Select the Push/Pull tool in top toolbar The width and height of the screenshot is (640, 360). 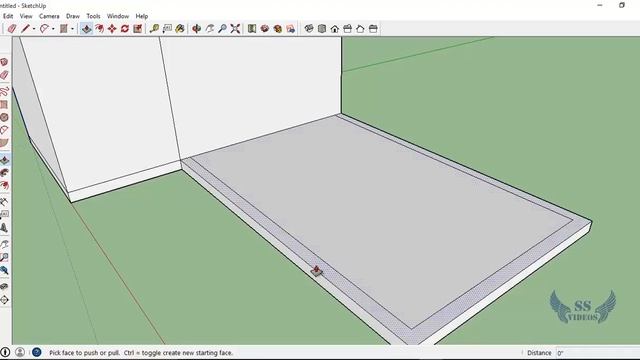tap(86, 29)
